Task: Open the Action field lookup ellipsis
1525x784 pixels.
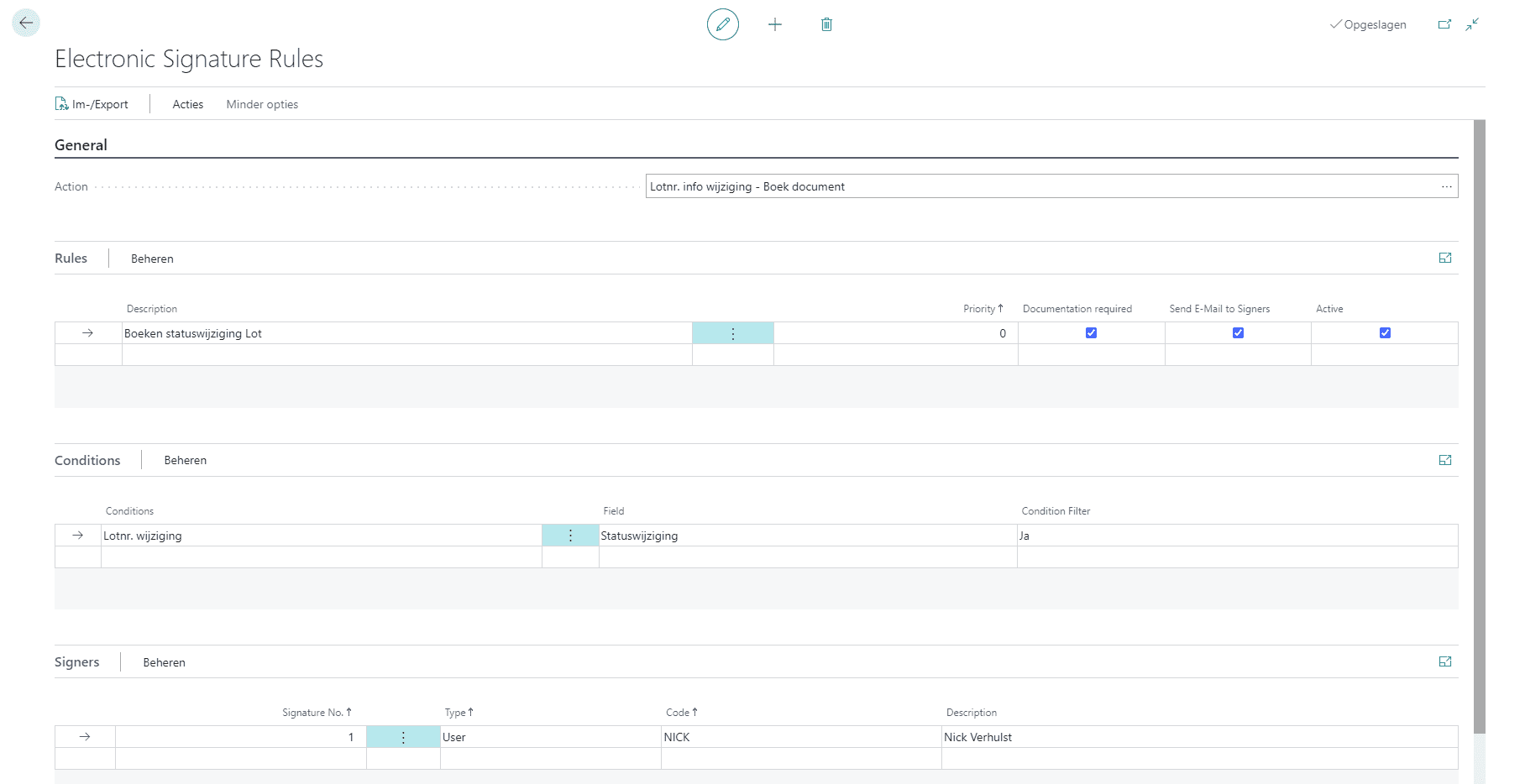Action: 1446,186
